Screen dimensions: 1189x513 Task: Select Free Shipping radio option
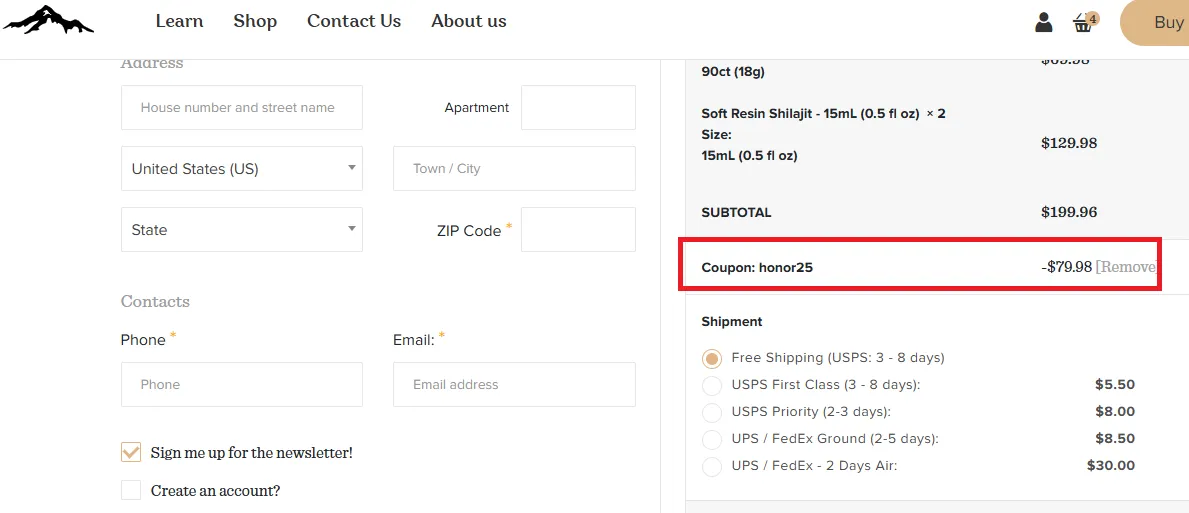click(x=711, y=358)
